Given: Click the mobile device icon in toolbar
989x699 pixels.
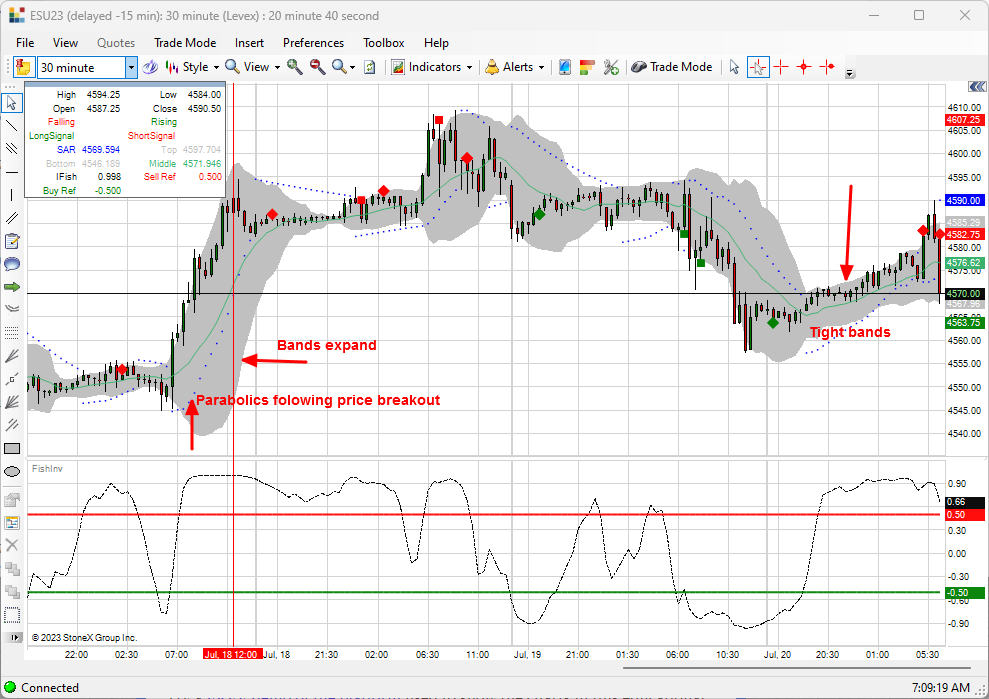Looking at the screenshot, I should coord(564,67).
